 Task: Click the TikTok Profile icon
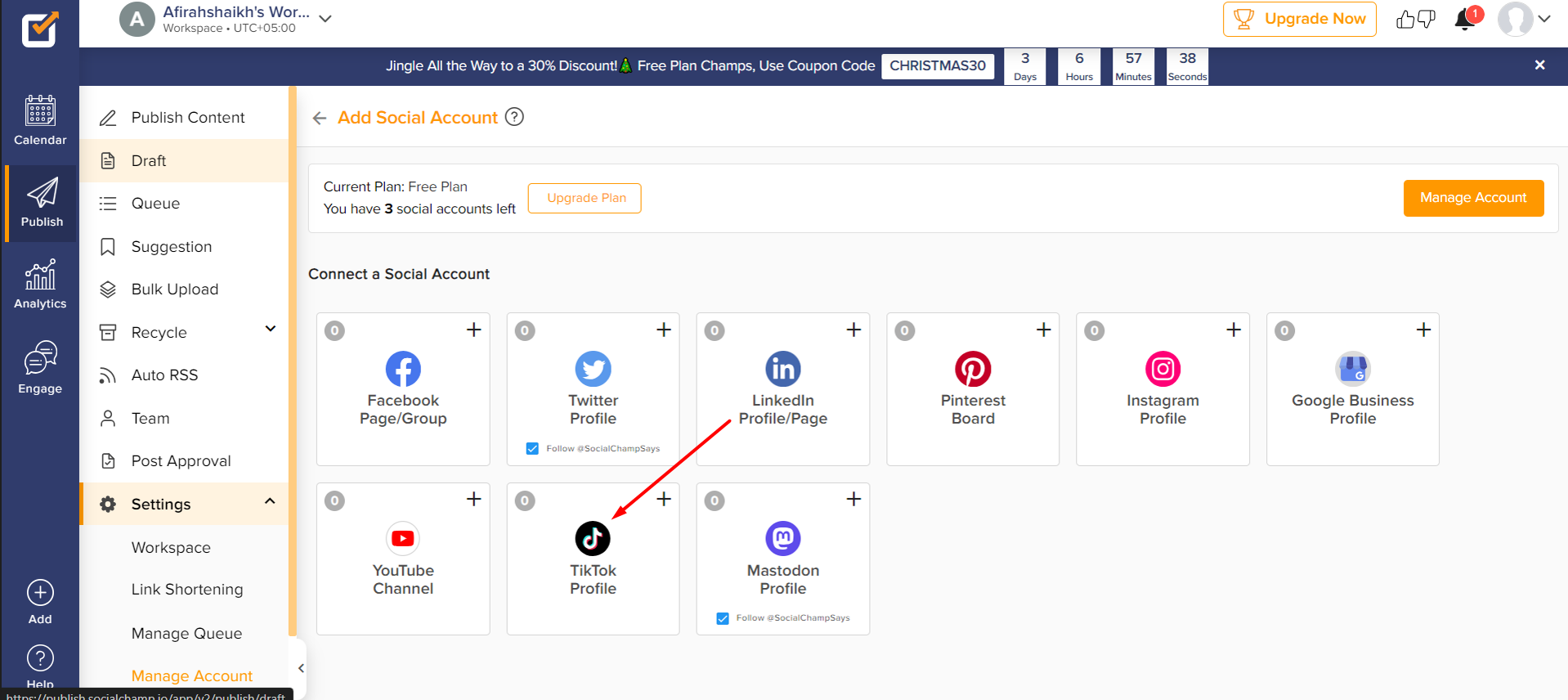pos(593,538)
